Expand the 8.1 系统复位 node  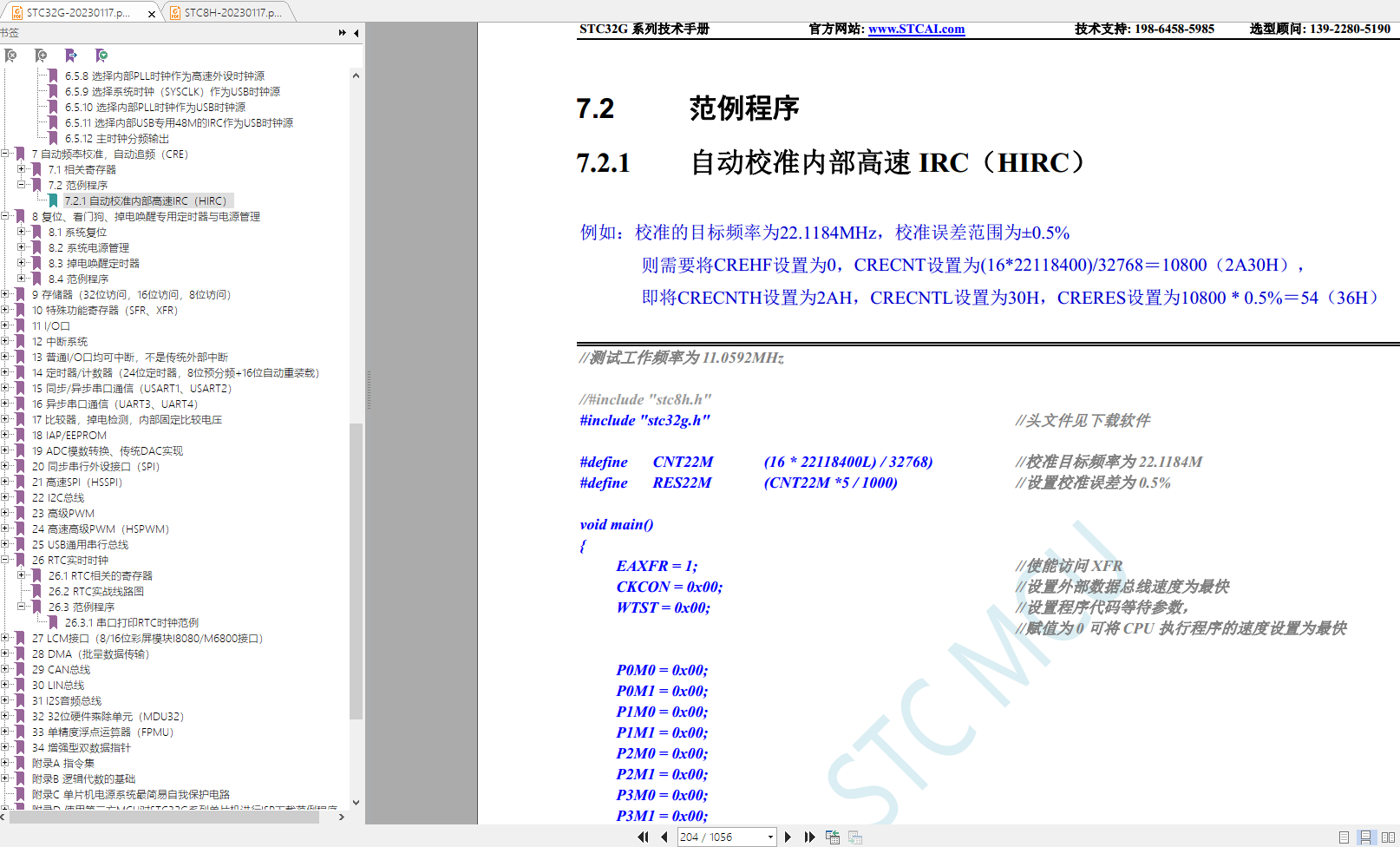click(x=22, y=232)
